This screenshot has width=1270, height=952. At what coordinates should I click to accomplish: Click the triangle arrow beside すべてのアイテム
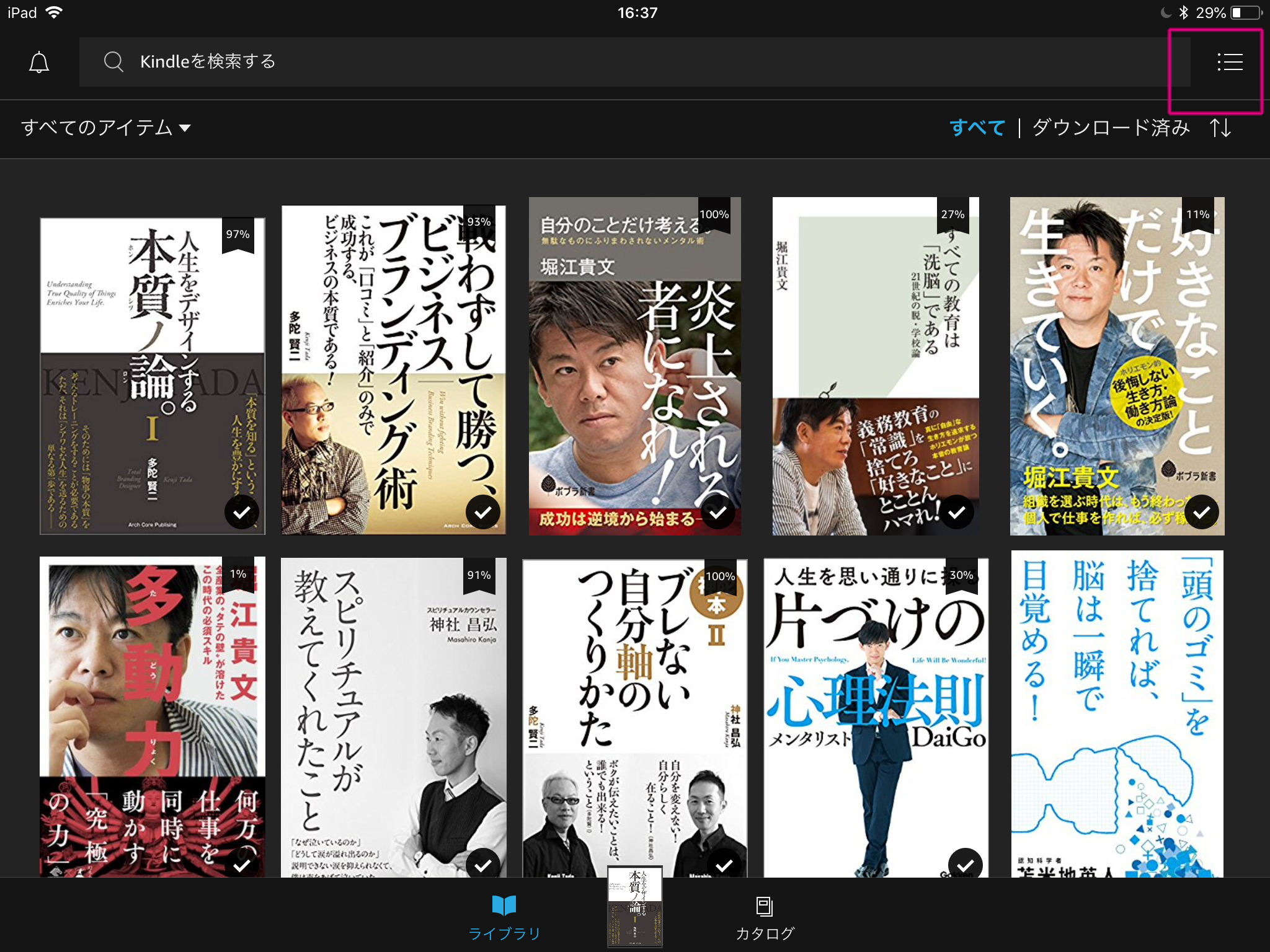coord(185,128)
